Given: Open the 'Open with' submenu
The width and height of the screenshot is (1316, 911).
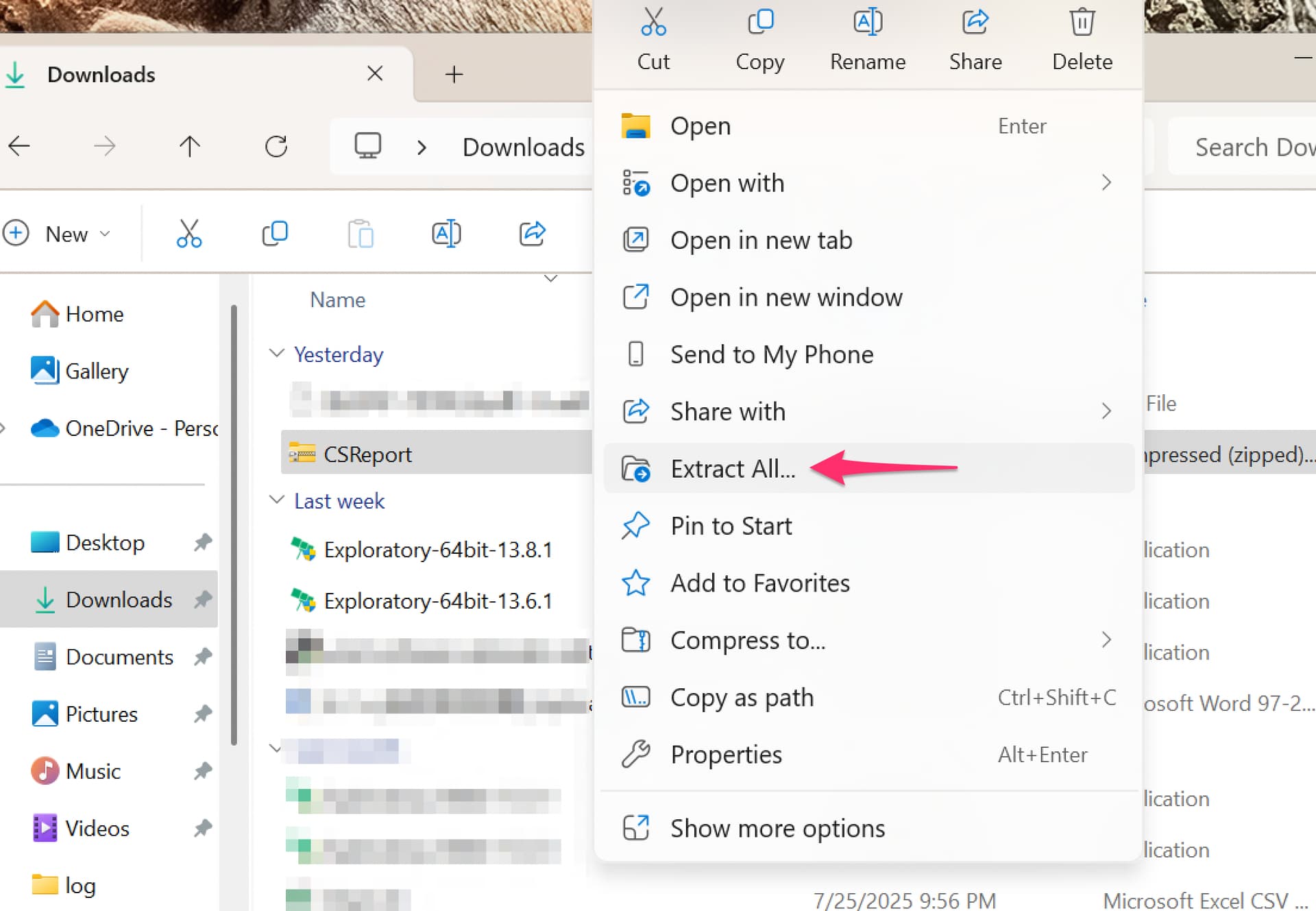Looking at the screenshot, I should click(x=868, y=183).
